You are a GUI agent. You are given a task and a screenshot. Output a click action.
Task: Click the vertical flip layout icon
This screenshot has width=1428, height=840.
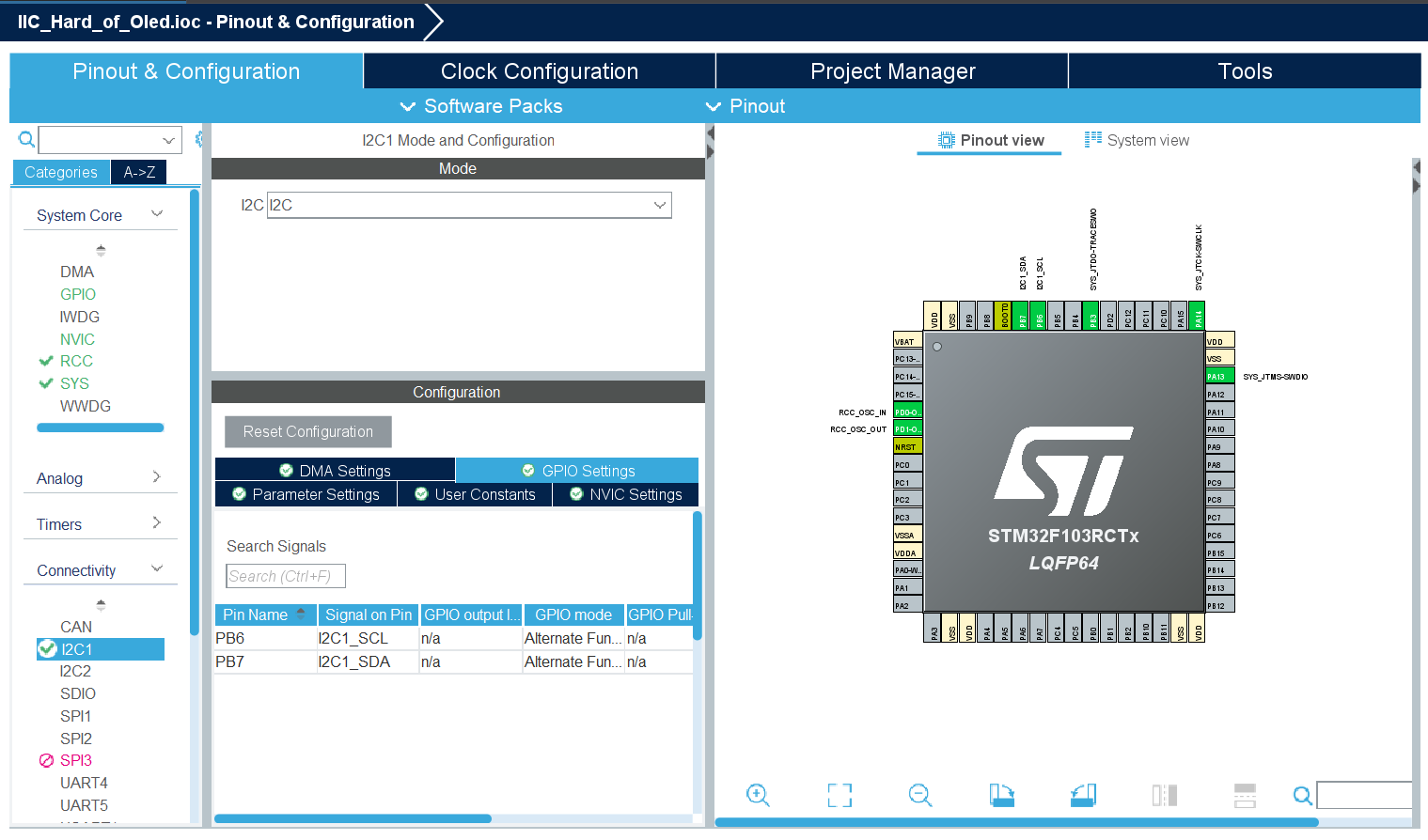tap(1165, 795)
